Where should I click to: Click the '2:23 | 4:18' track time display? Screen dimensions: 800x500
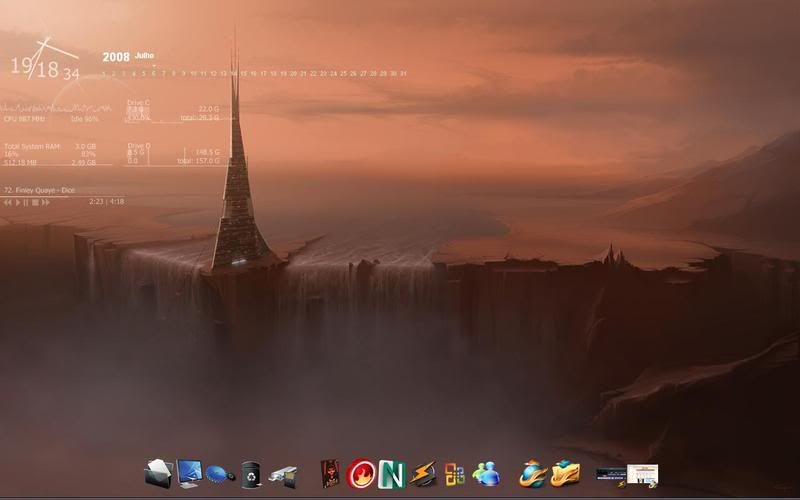click(107, 202)
